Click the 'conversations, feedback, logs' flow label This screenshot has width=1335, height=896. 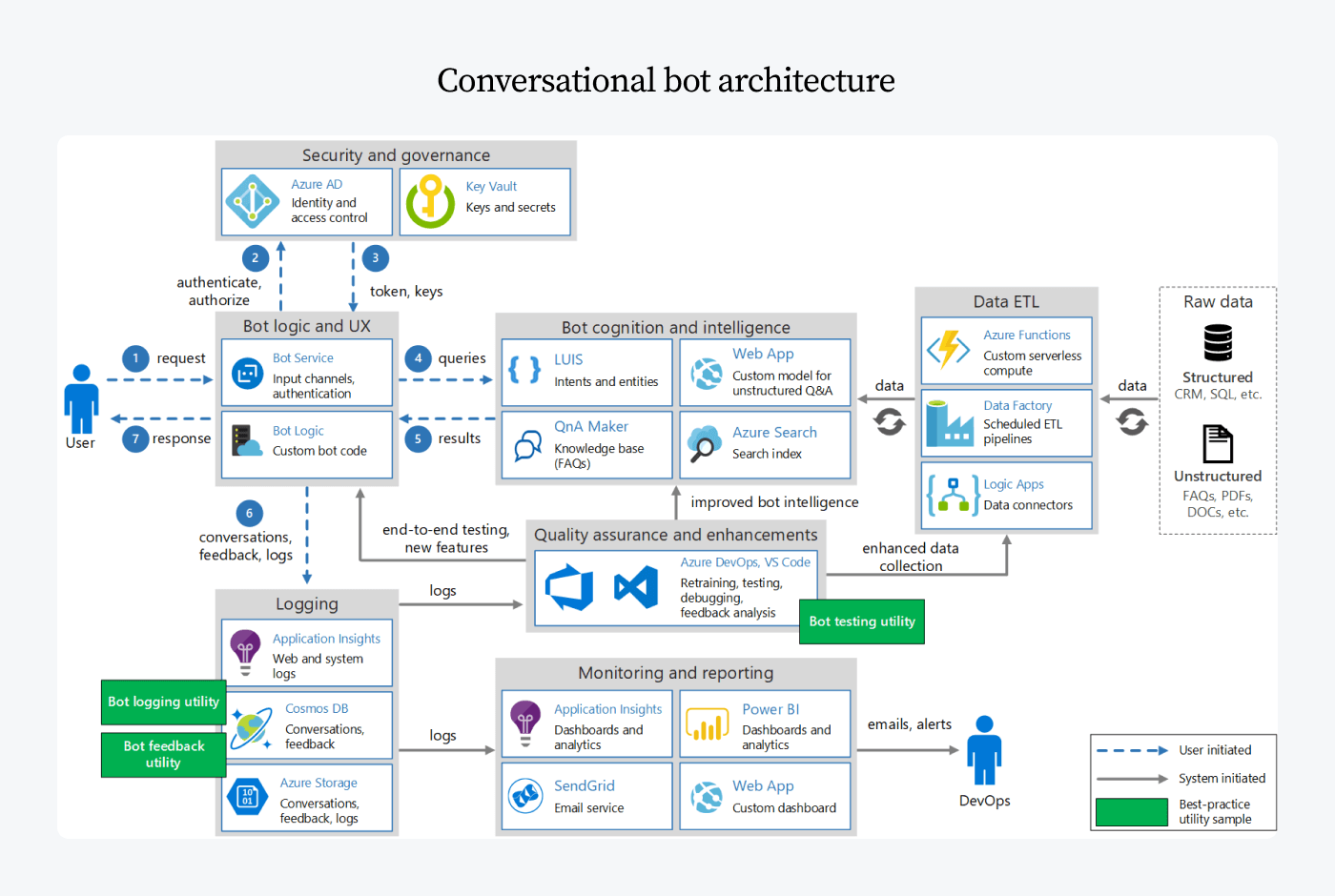coord(245,546)
